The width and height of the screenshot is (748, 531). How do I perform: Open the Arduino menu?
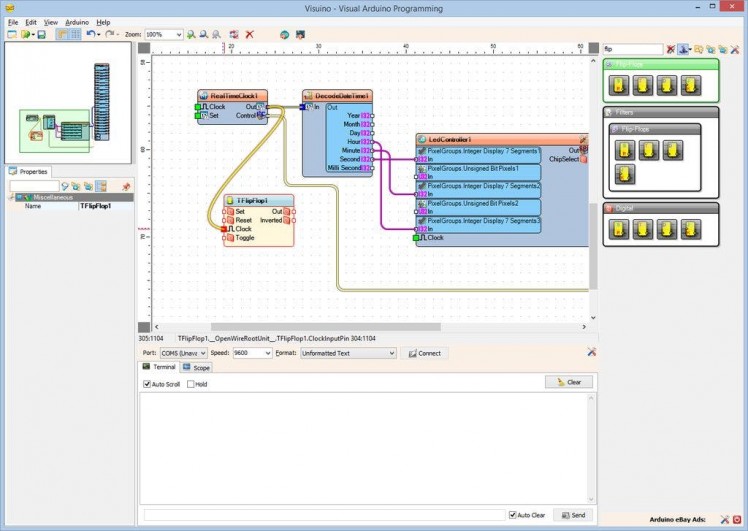[77, 21]
